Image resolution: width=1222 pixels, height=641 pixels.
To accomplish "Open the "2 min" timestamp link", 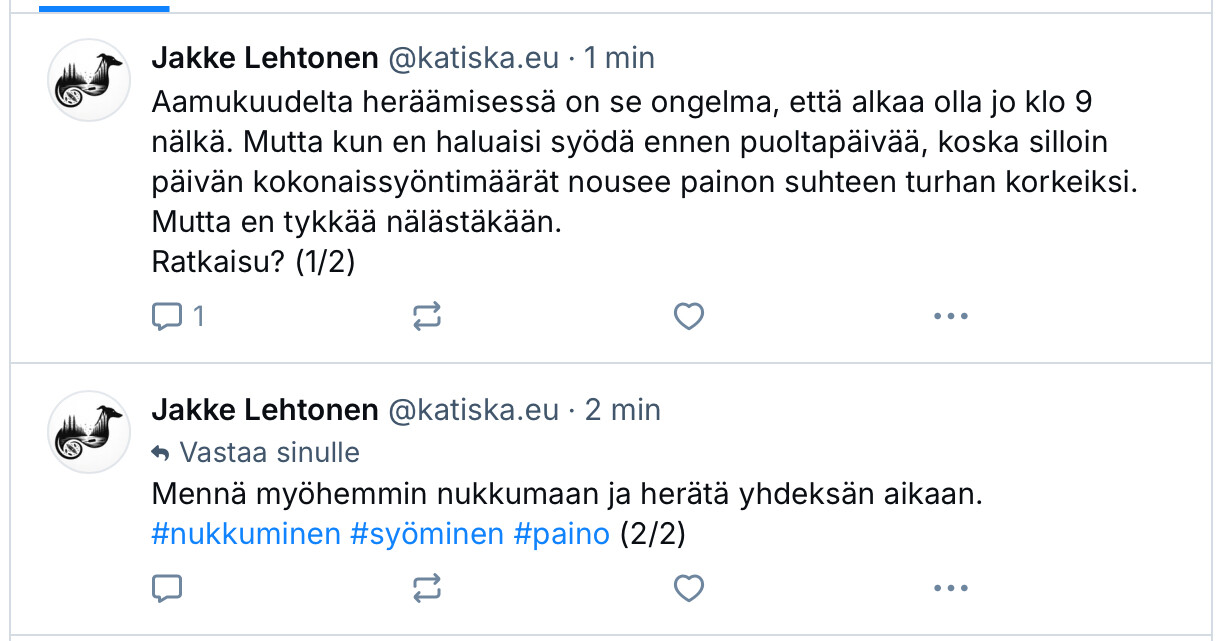I will click(622, 410).
